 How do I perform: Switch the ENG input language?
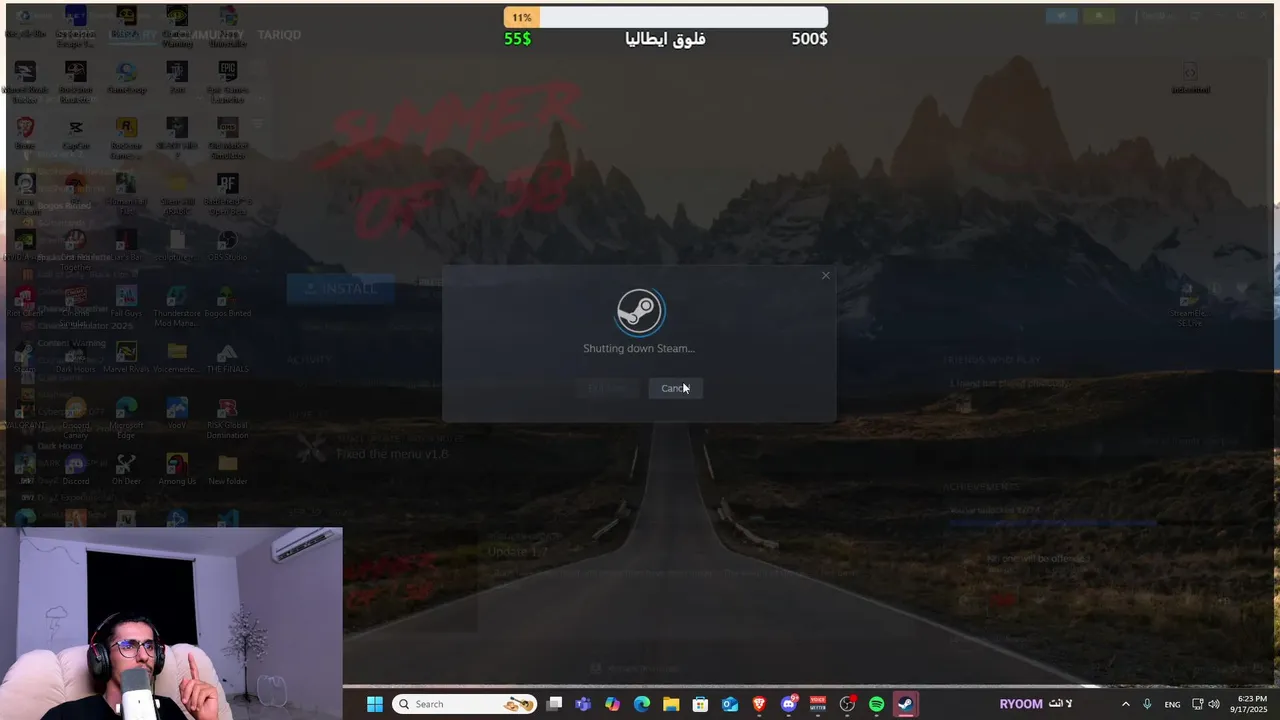(1172, 704)
